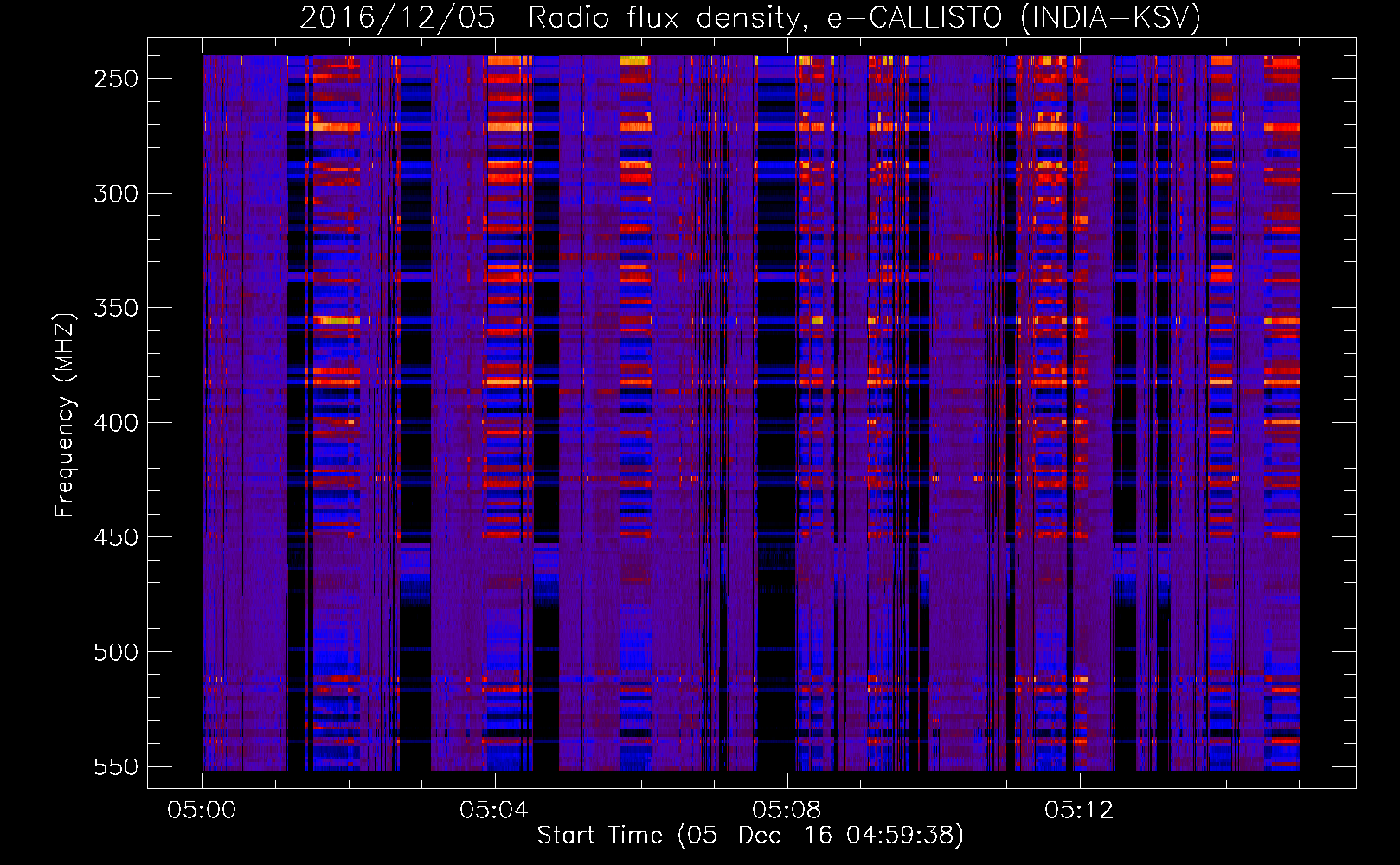Viewport: 1400px width, 865px height.
Task: Click the time label 05:08
Action: coord(787,811)
